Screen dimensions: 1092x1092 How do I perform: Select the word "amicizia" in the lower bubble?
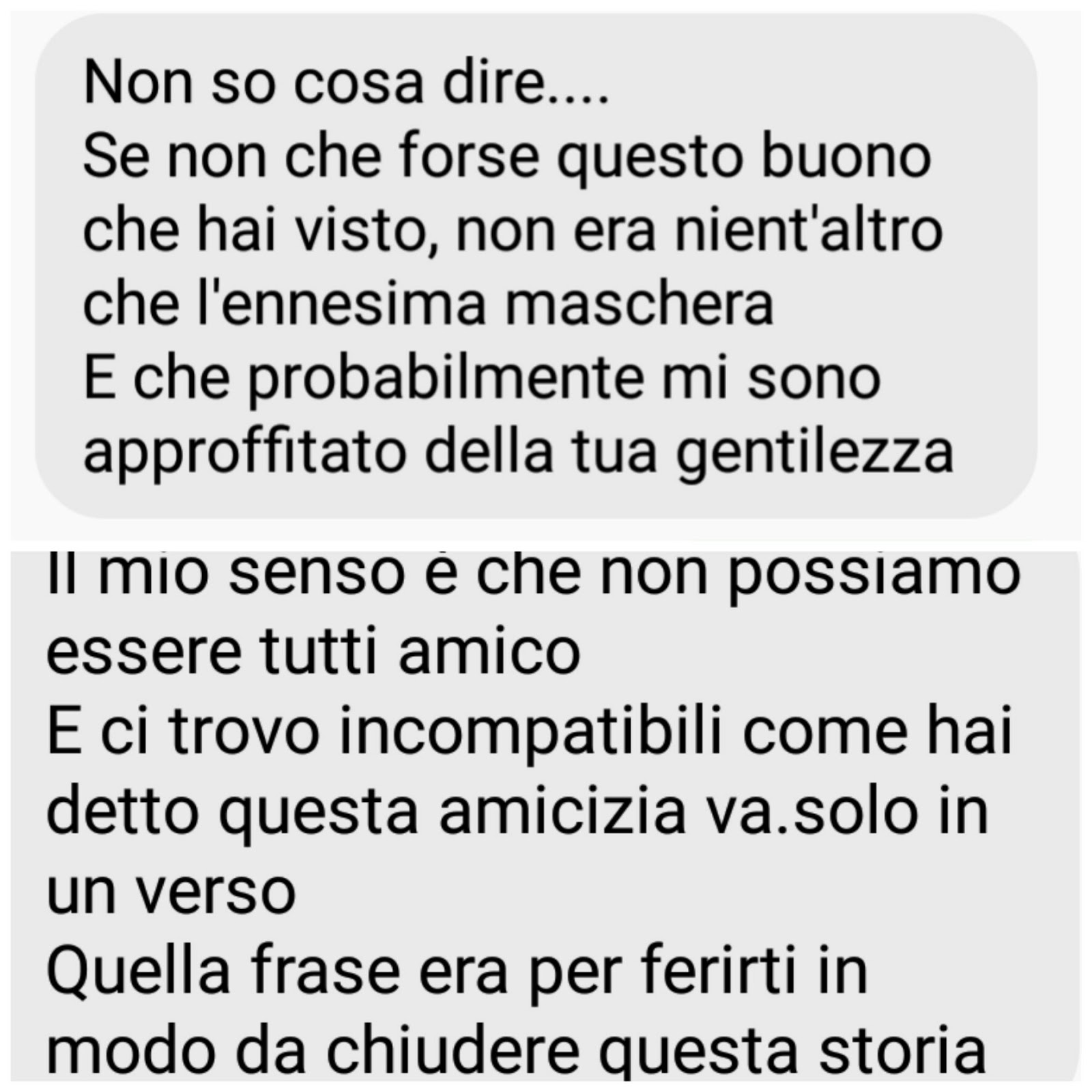pos(562,811)
